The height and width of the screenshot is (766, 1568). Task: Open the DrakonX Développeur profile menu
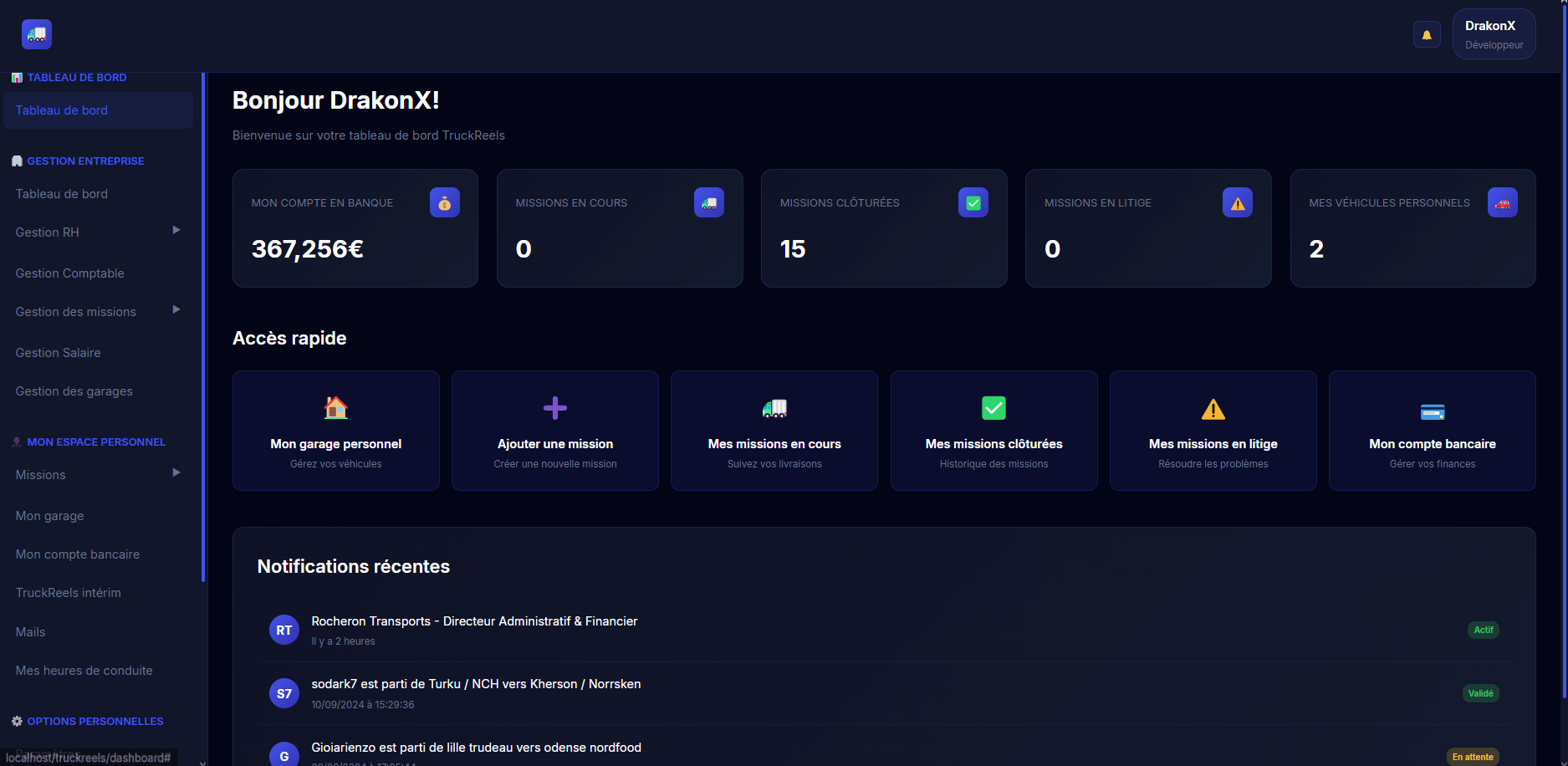(1493, 33)
